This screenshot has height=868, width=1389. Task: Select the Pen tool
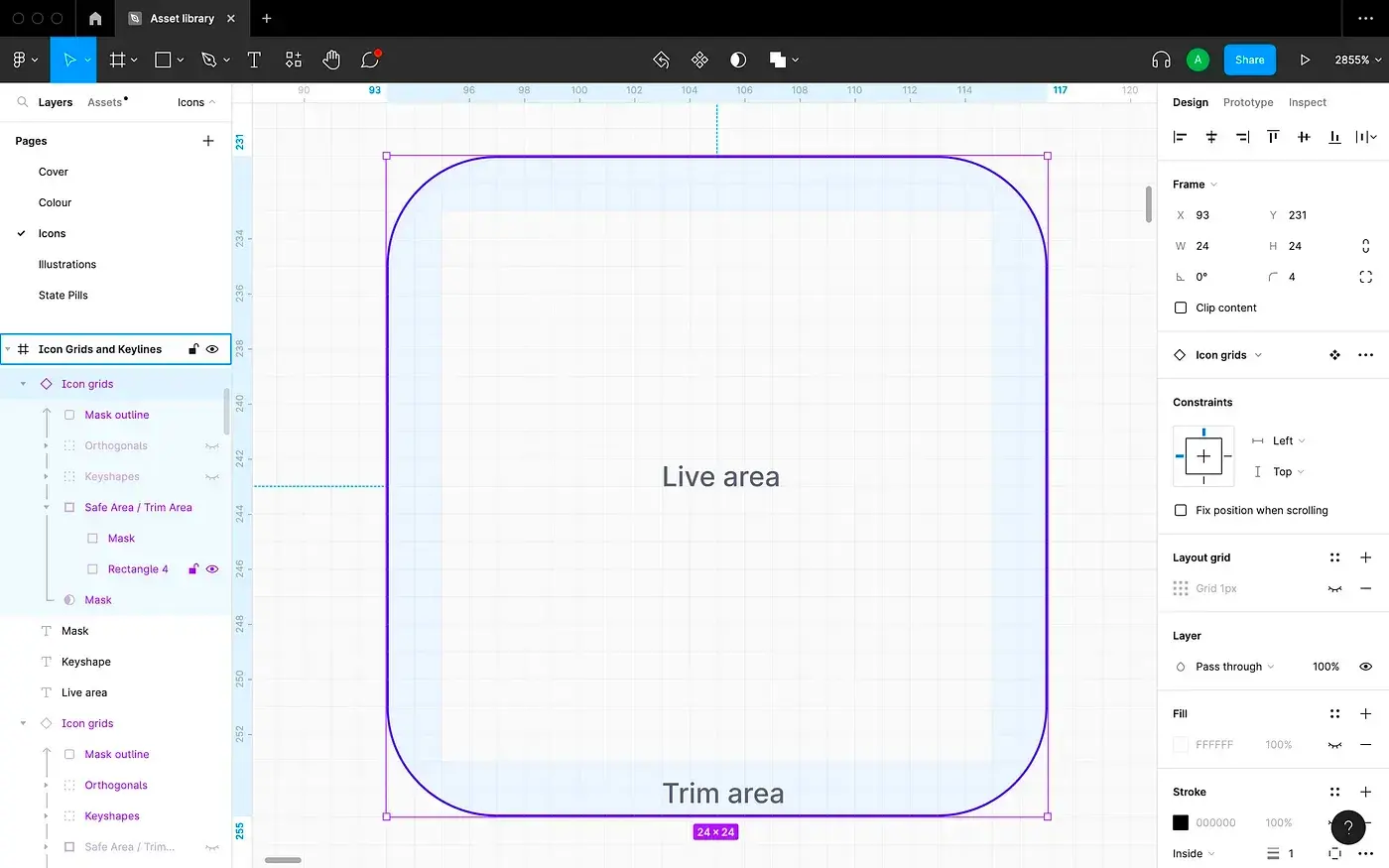coord(208,60)
